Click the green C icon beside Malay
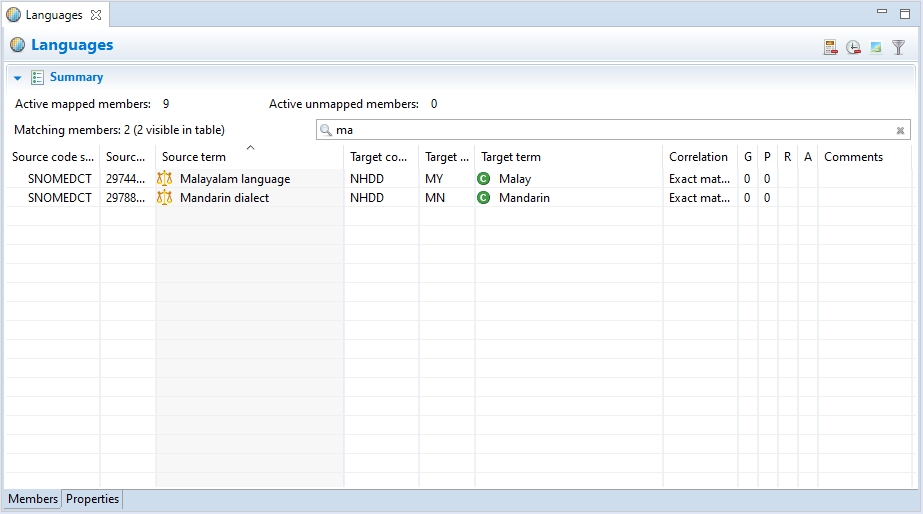 484,179
